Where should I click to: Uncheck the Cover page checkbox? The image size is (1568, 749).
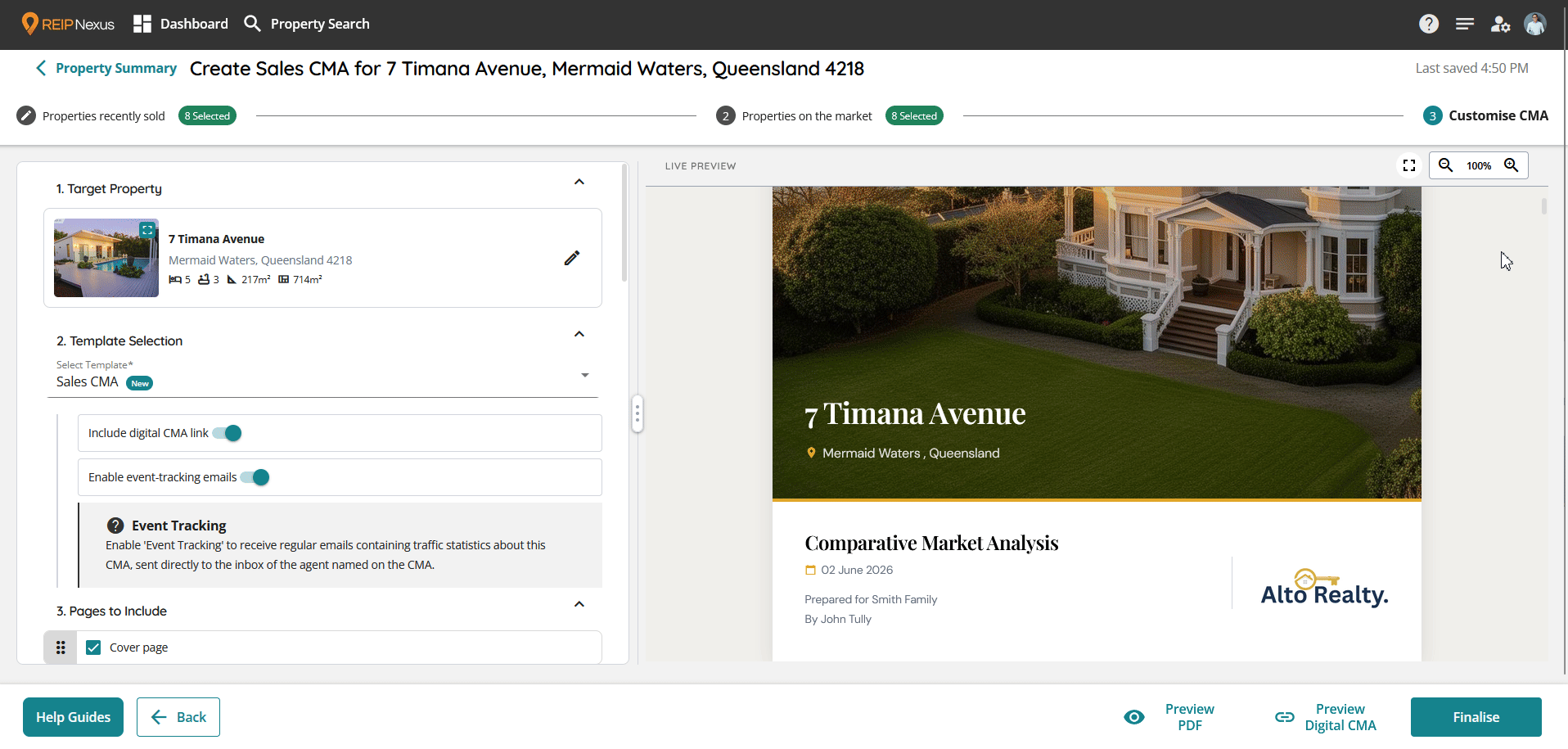94,647
